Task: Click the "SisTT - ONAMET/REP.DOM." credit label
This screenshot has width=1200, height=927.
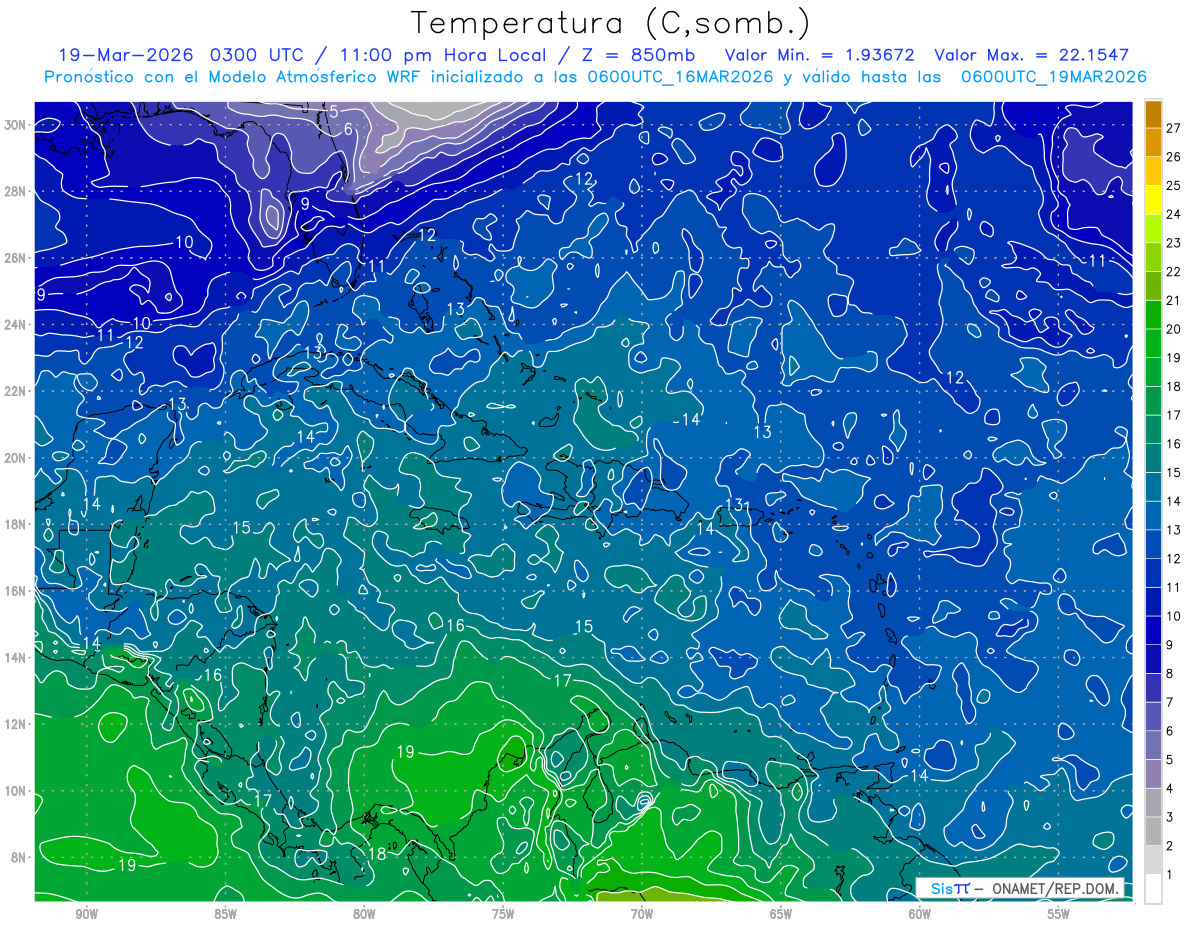Action: 1020,888
